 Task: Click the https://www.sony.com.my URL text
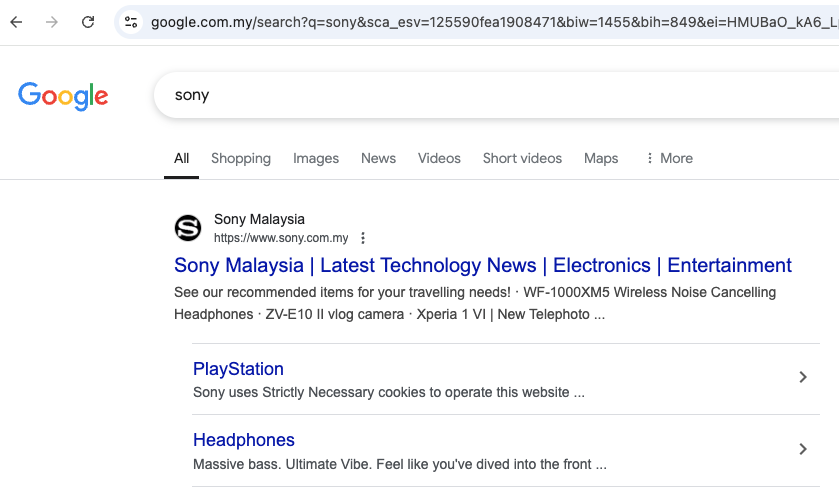281,238
